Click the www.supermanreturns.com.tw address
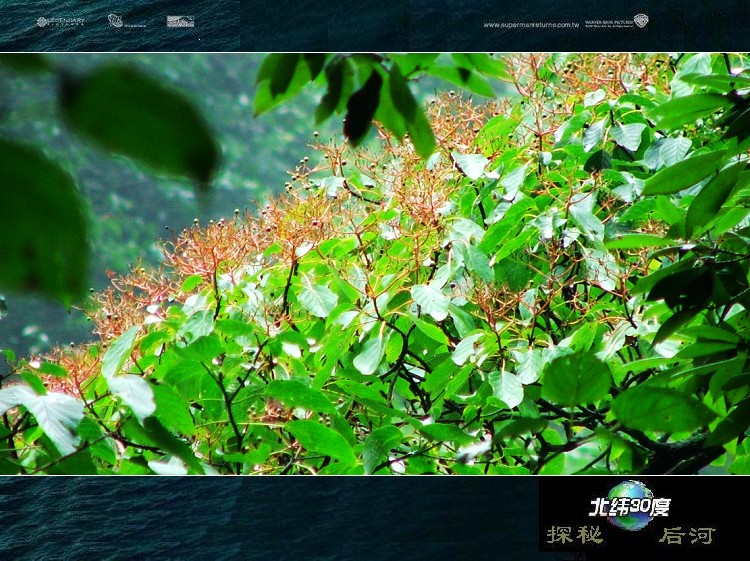 tap(531, 24)
